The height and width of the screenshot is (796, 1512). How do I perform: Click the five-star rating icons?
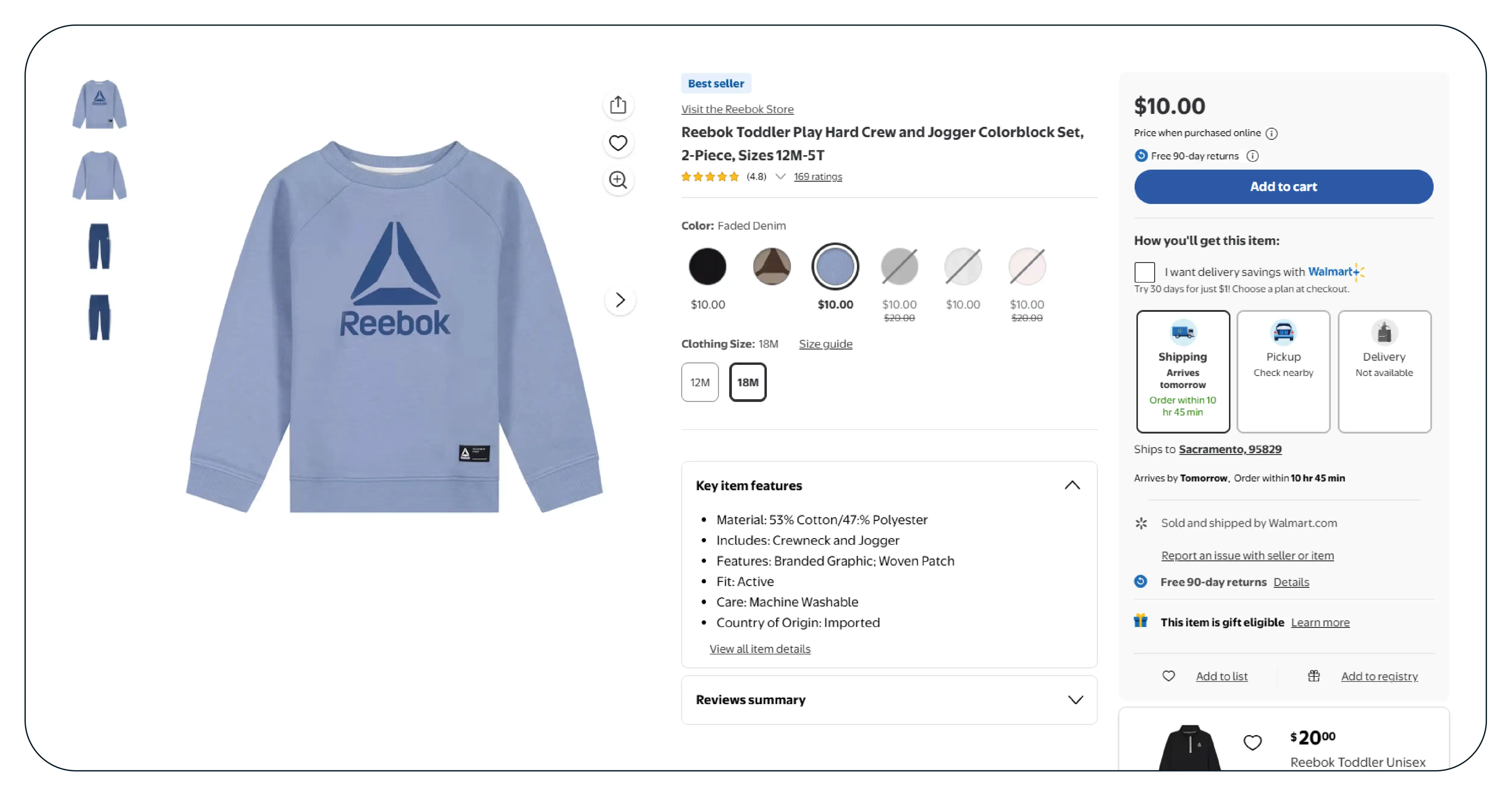point(710,177)
